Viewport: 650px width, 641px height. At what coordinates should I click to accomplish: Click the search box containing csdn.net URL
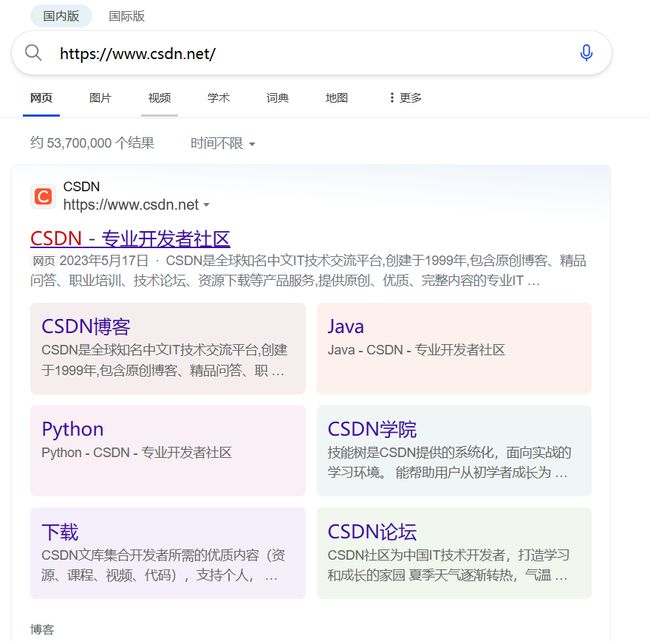(311, 53)
